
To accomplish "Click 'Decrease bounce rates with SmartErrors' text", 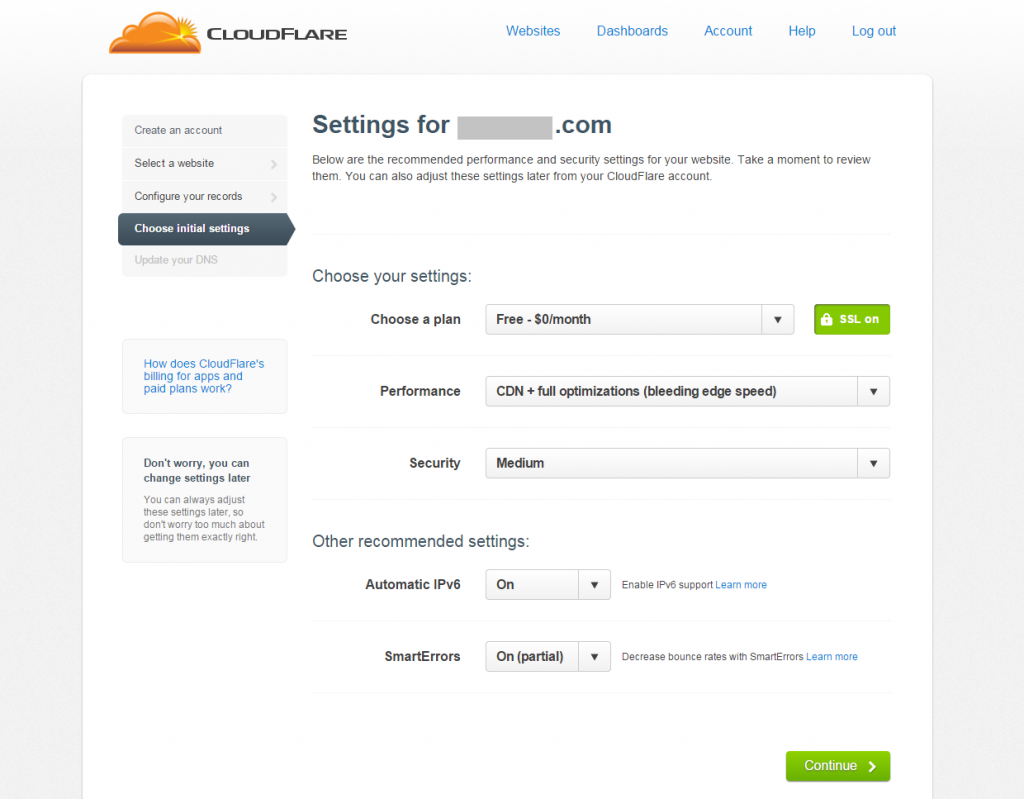I will pyautogui.click(x=712, y=657).
